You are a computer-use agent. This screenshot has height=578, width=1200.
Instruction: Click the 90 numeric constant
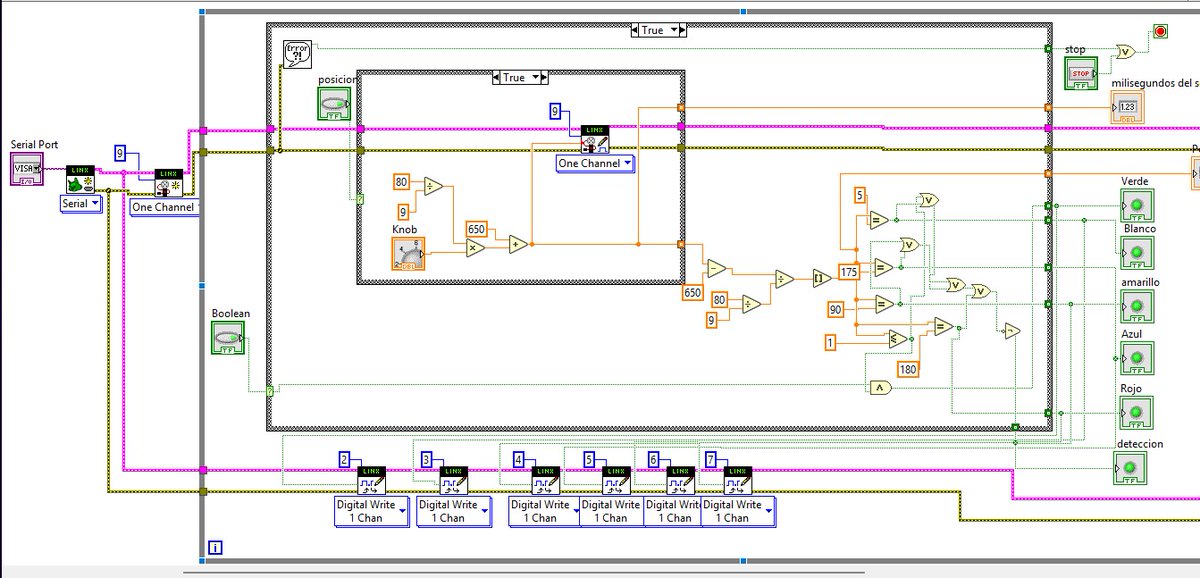pyautogui.click(x=836, y=310)
